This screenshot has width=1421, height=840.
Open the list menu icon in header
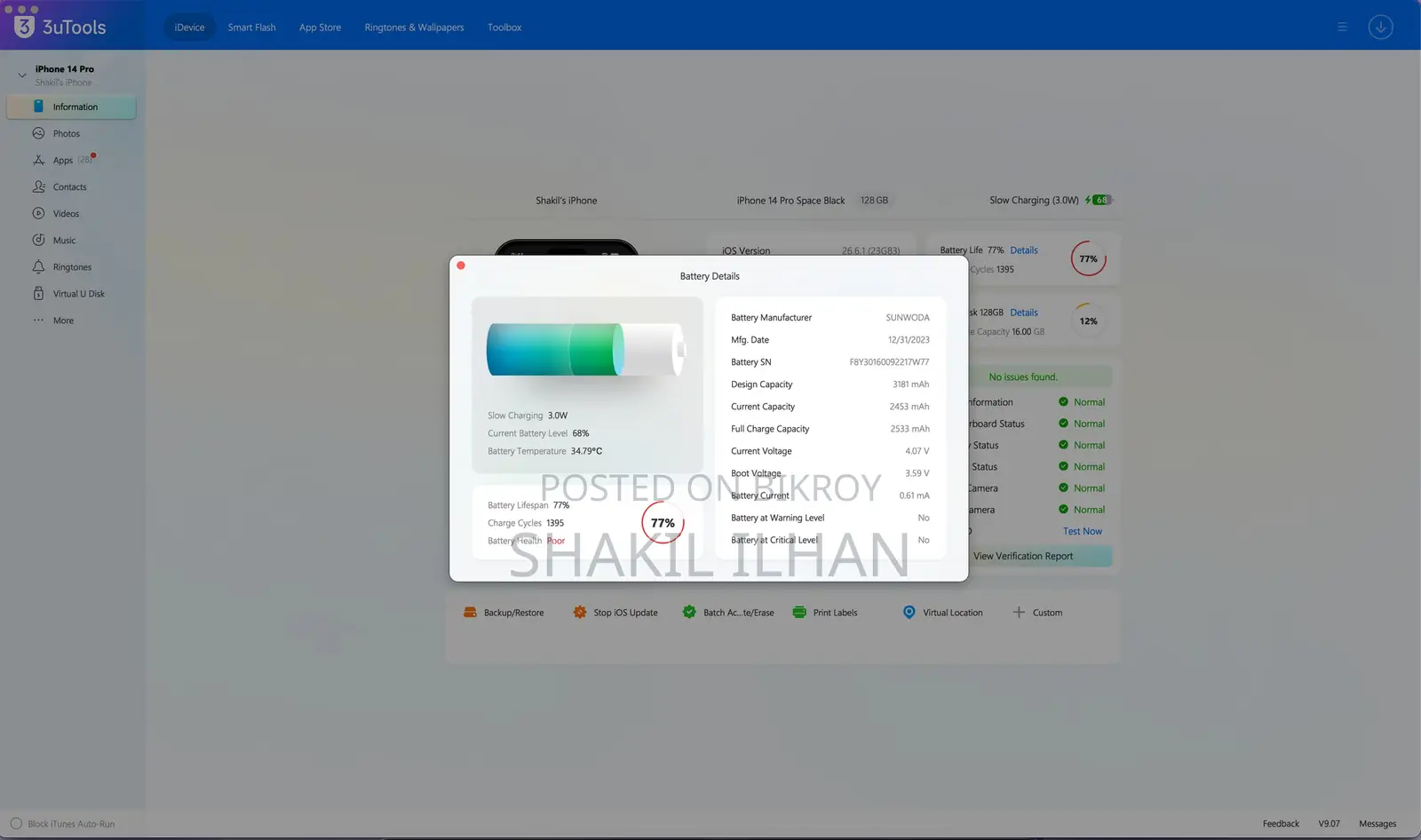pos(1342,27)
